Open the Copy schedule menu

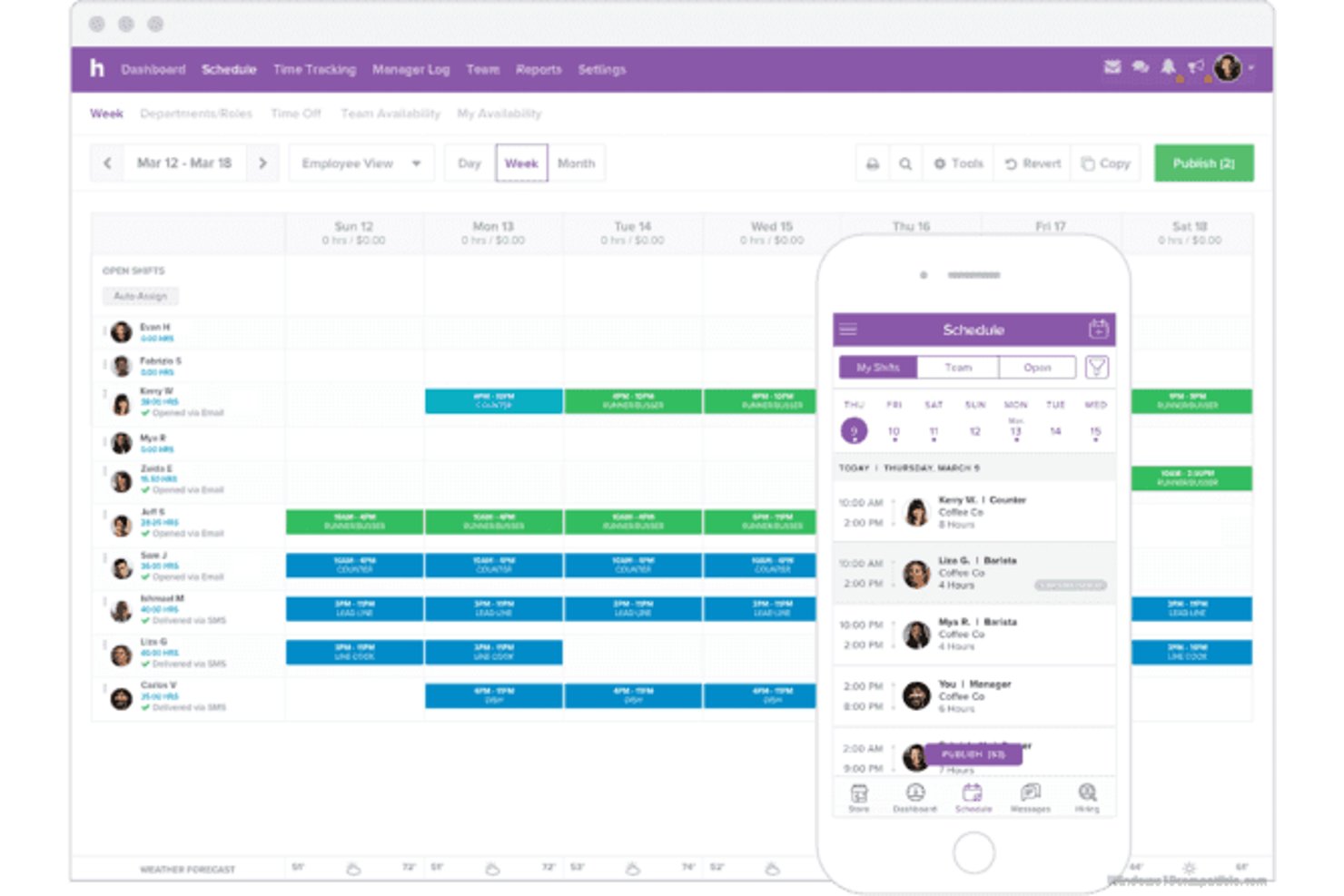click(x=1105, y=163)
